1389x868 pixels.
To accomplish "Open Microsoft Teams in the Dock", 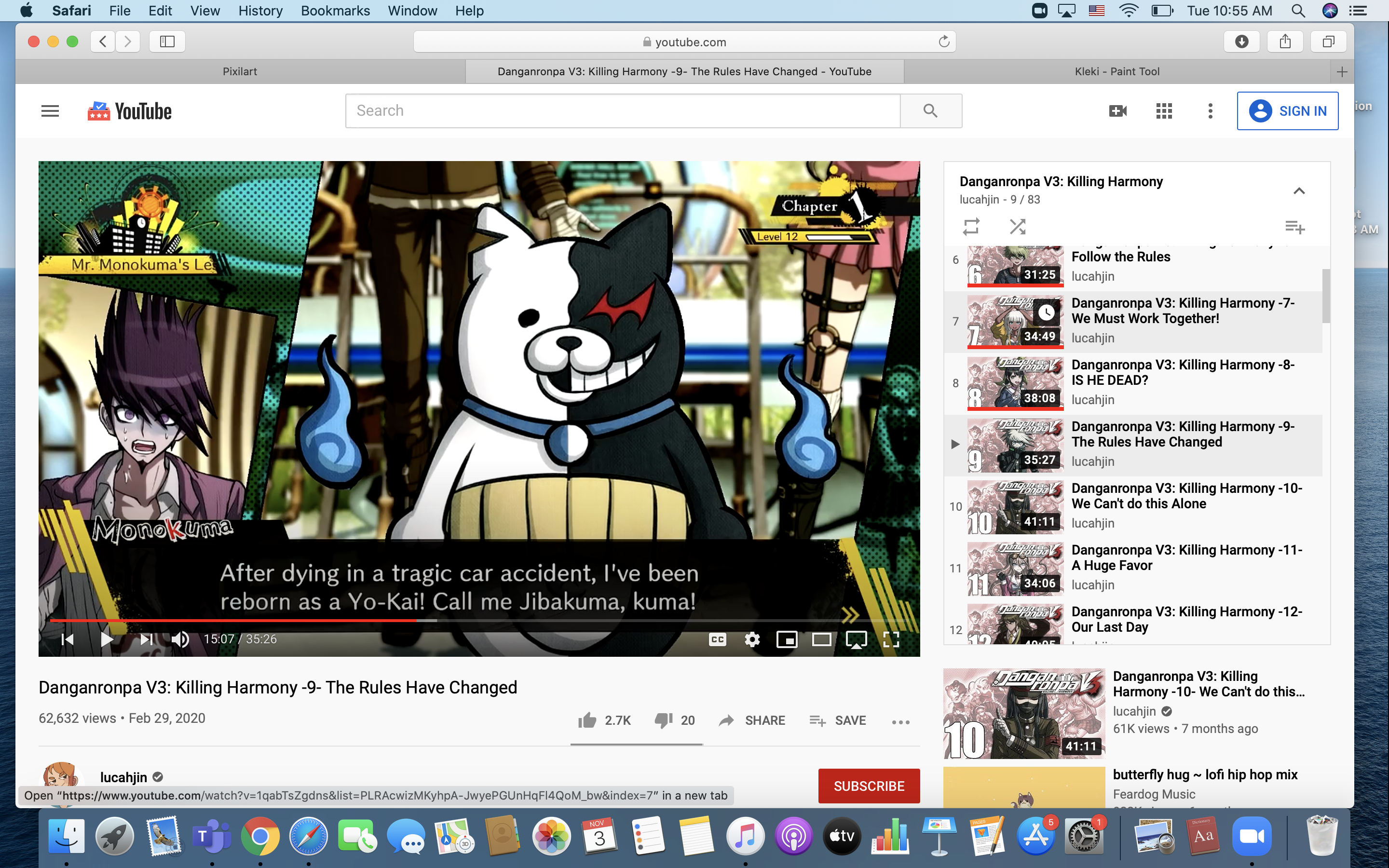I will pyautogui.click(x=212, y=836).
